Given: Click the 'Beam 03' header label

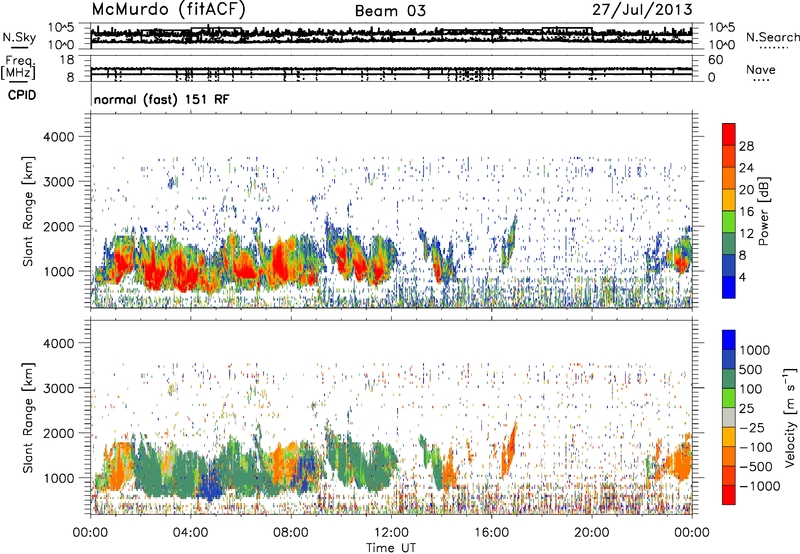Looking at the screenshot, I should [390, 11].
